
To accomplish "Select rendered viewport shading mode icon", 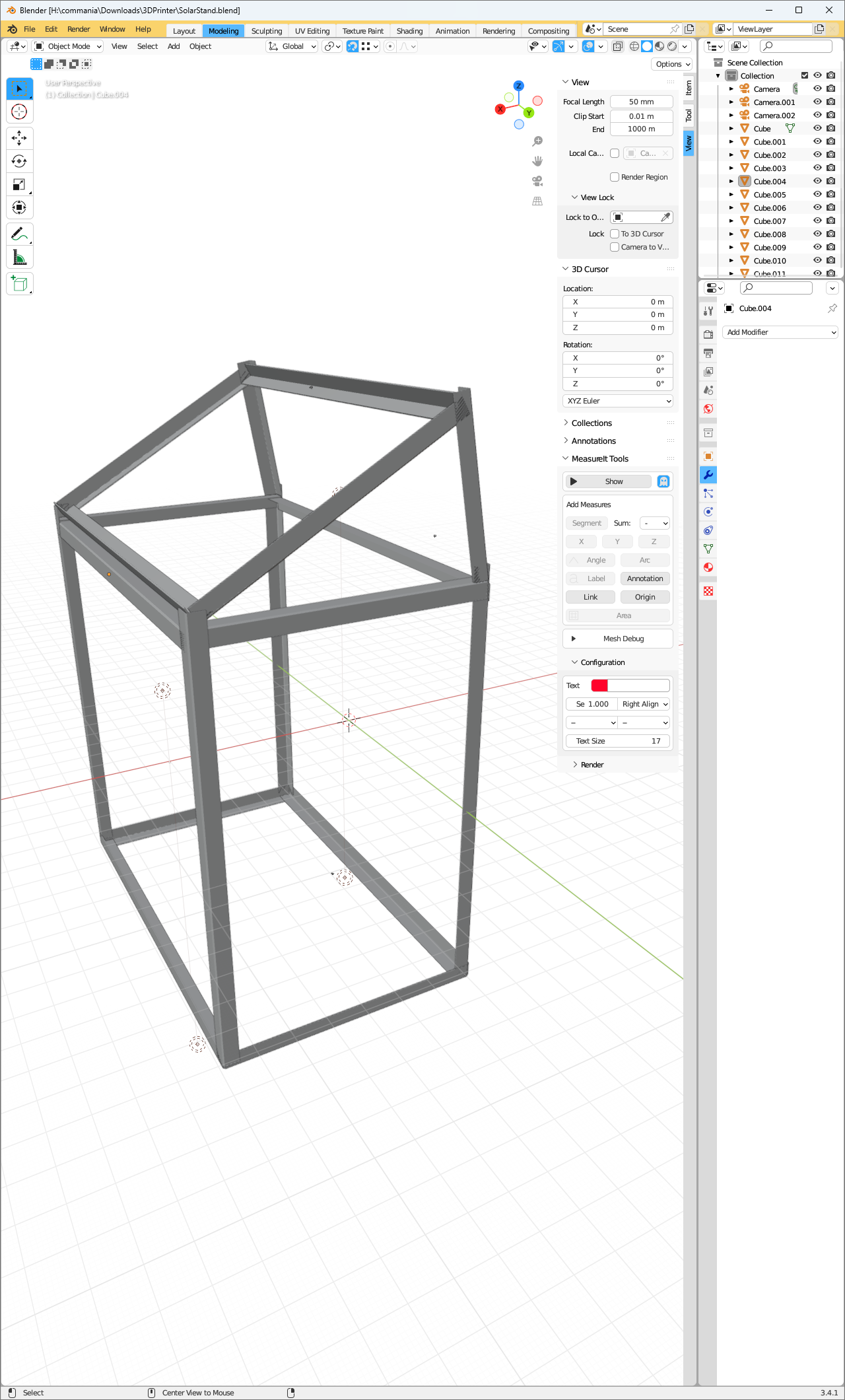I will (x=672, y=46).
